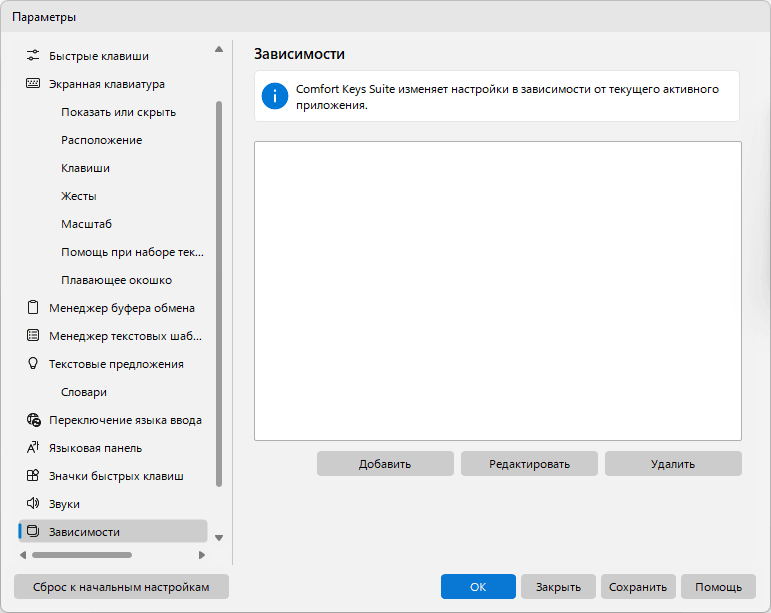
Task: Click the sidebar horizontal scrollbar thumb
Action: click(82, 555)
